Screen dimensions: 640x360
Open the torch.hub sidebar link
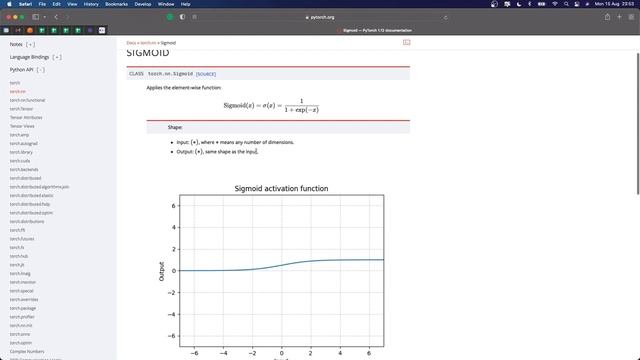(19, 256)
